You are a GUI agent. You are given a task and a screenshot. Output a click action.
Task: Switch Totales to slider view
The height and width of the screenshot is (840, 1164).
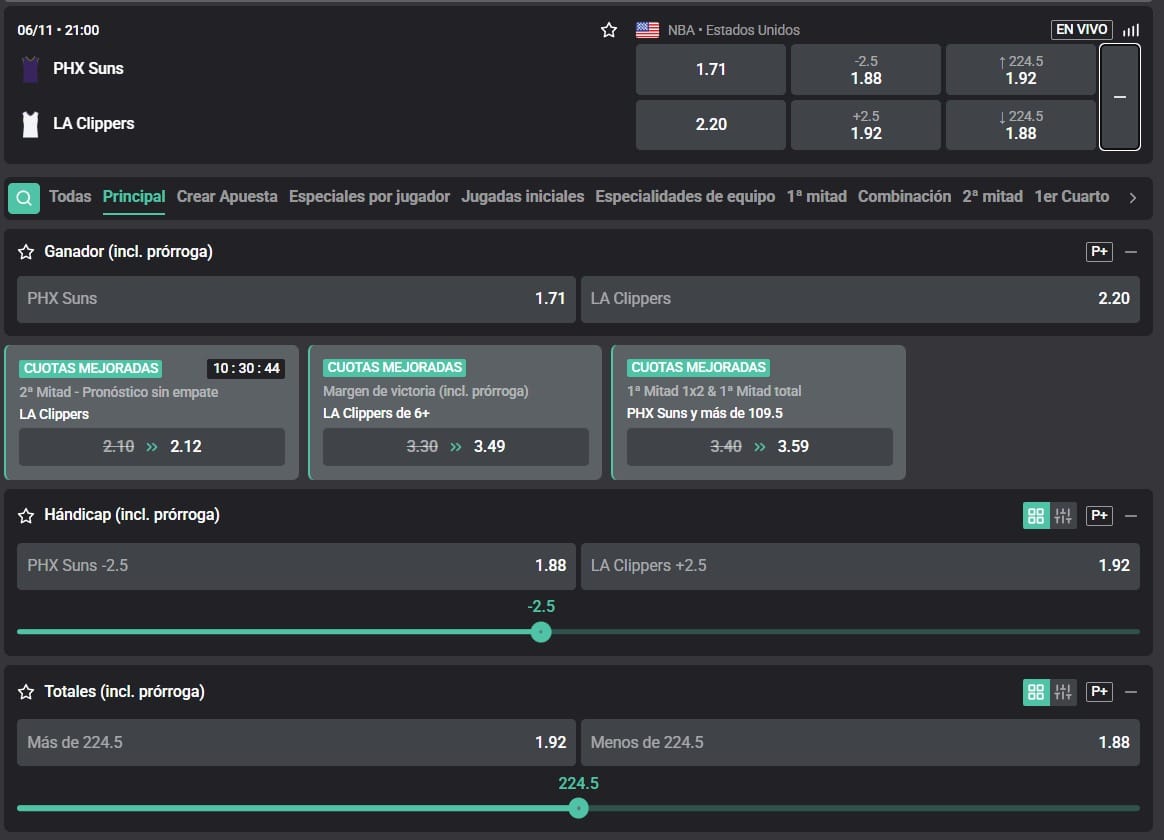[1063, 692]
